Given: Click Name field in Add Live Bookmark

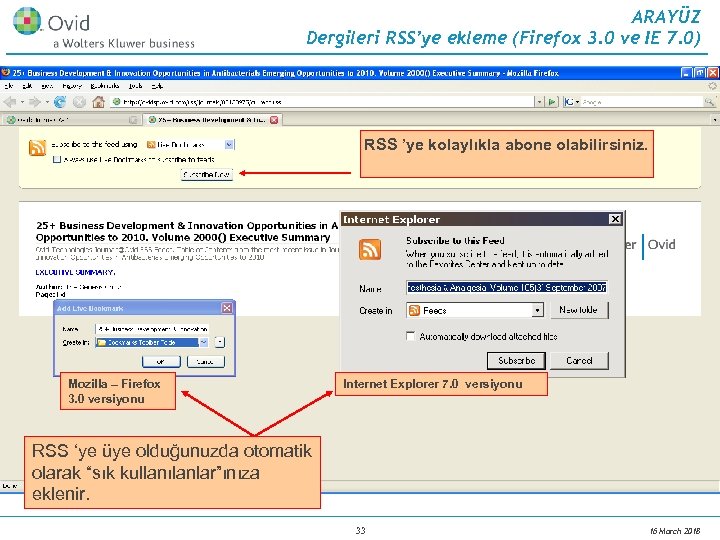Looking at the screenshot, I should pyautogui.click(x=152, y=329).
